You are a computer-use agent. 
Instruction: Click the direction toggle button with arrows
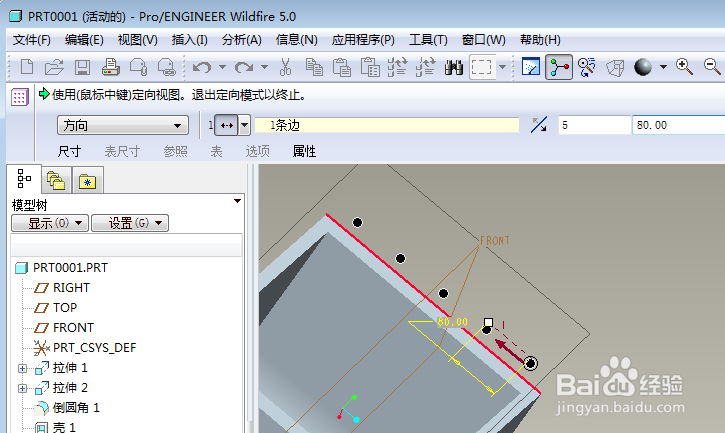(x=226, y=125)
